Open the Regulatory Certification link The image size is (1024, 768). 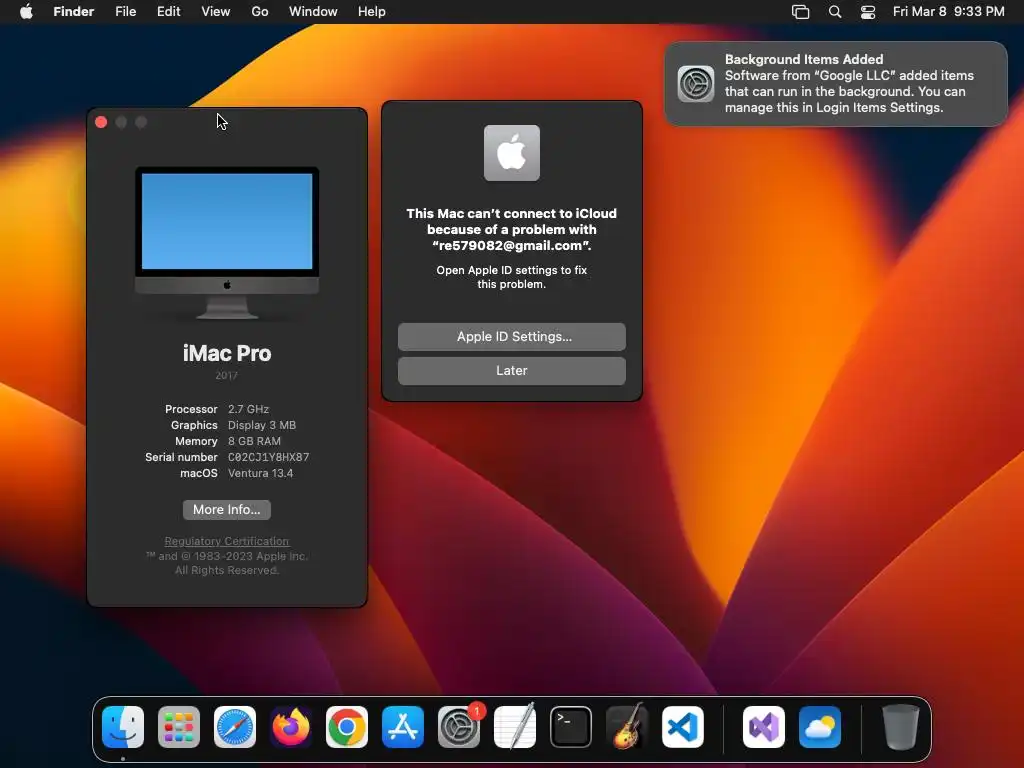pos(227,541)
